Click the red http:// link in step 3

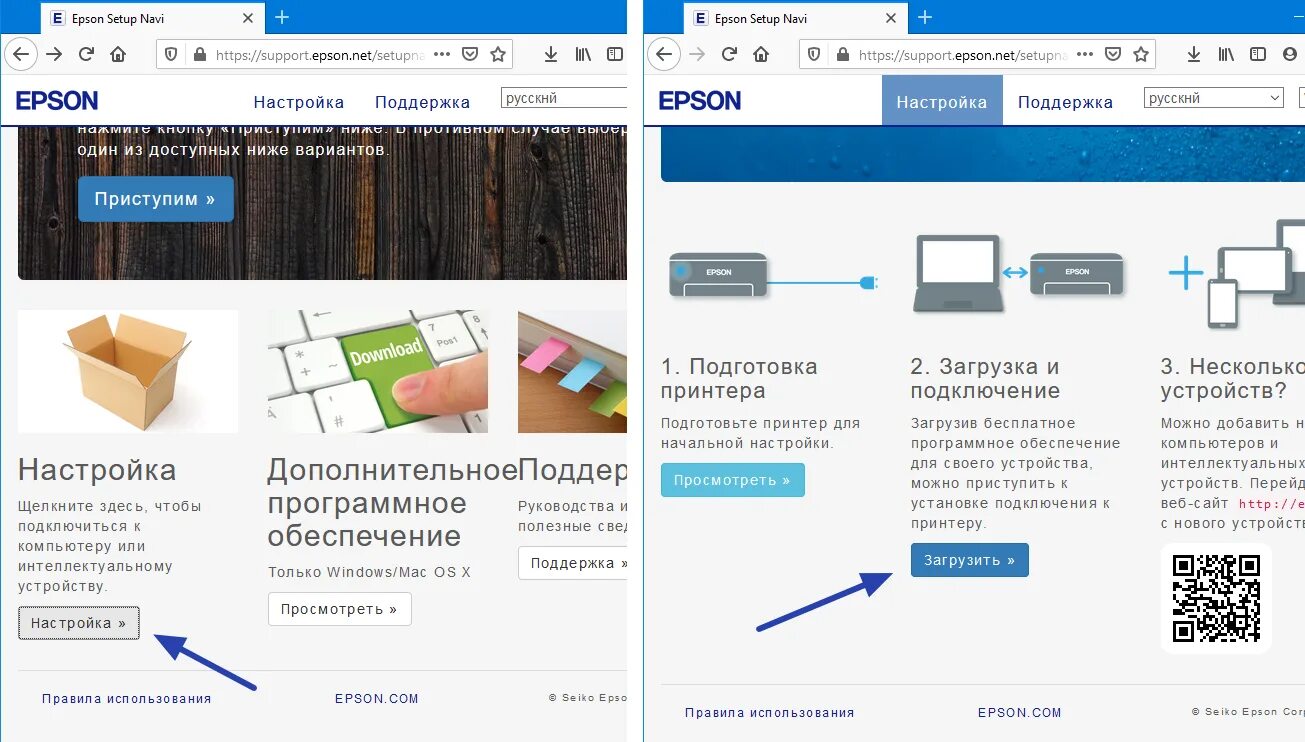(x=1271, y=504)
